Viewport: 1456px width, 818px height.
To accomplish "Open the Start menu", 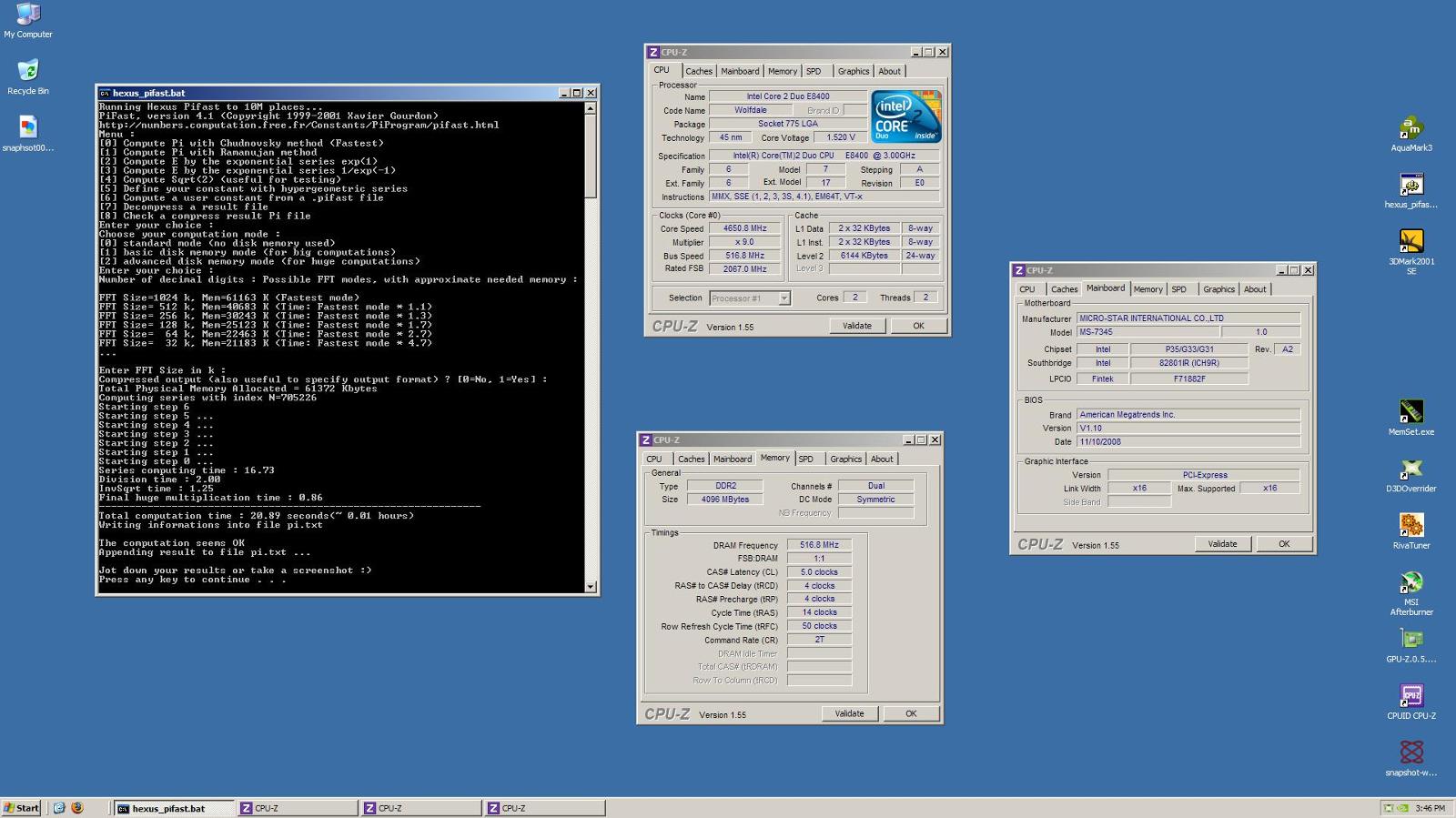I will point(21,808).
